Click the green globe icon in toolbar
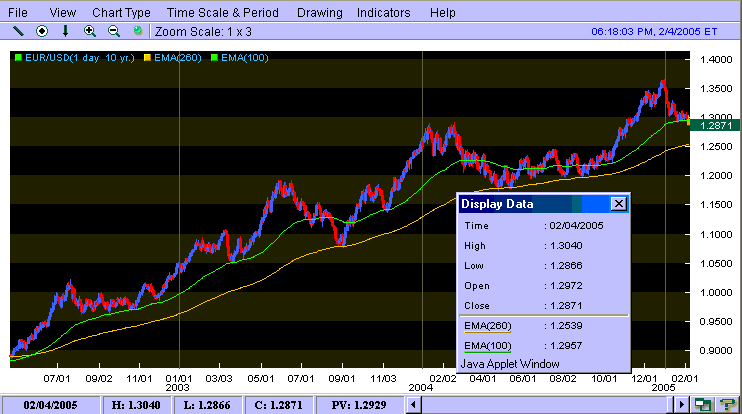 click(x=138, y=31)
